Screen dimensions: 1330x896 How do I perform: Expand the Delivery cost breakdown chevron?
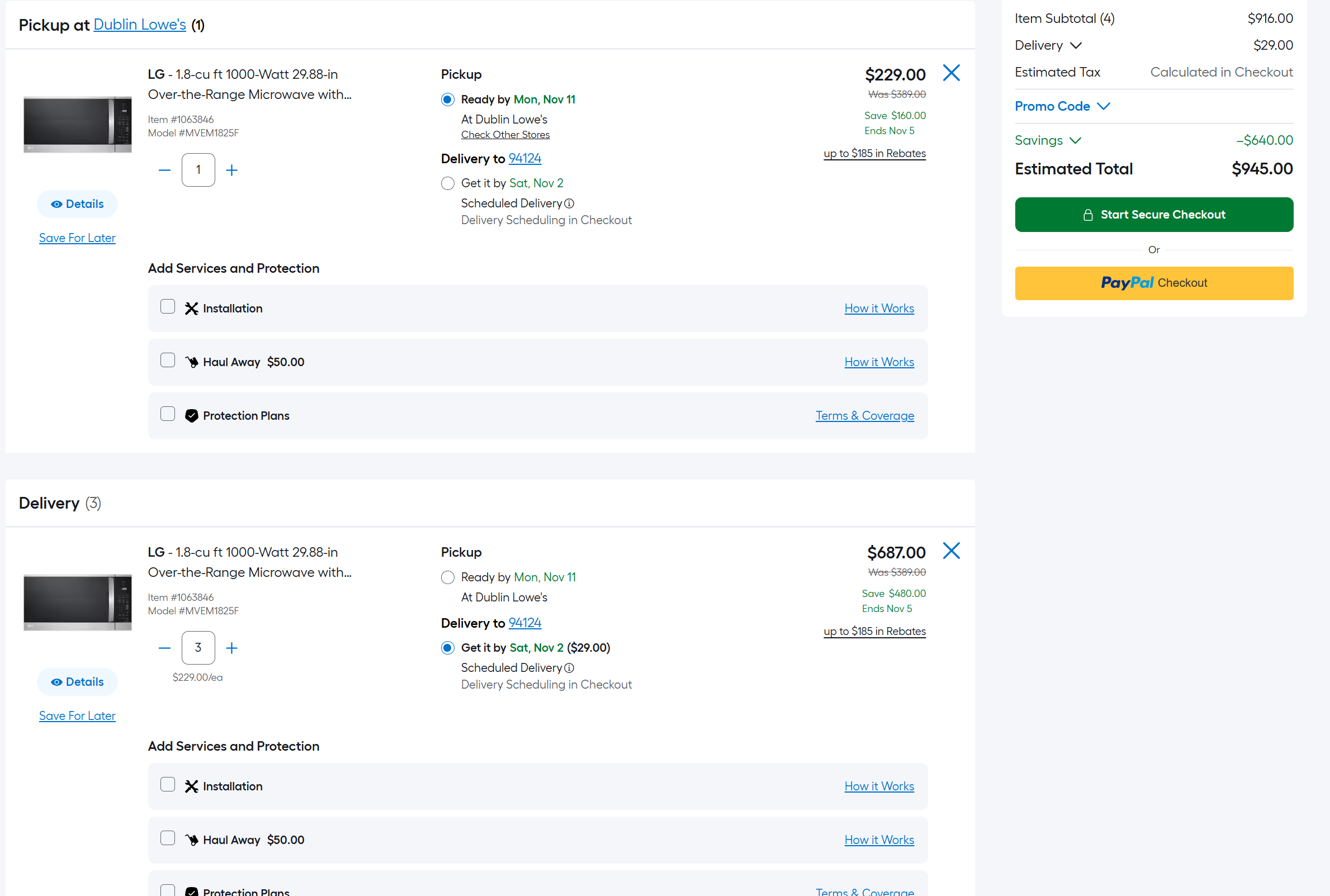click(1076, 46)
